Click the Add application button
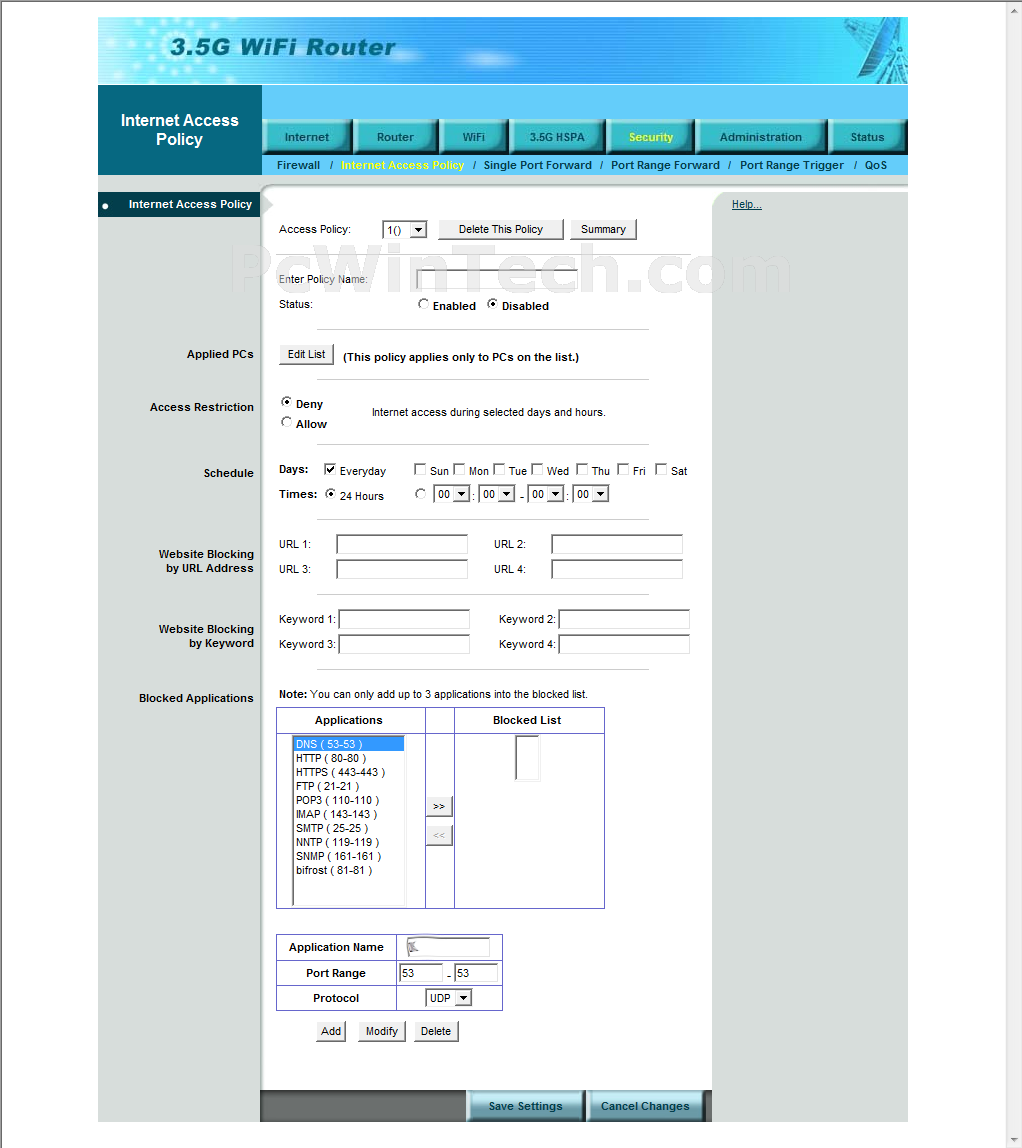 coord(331,1031)
